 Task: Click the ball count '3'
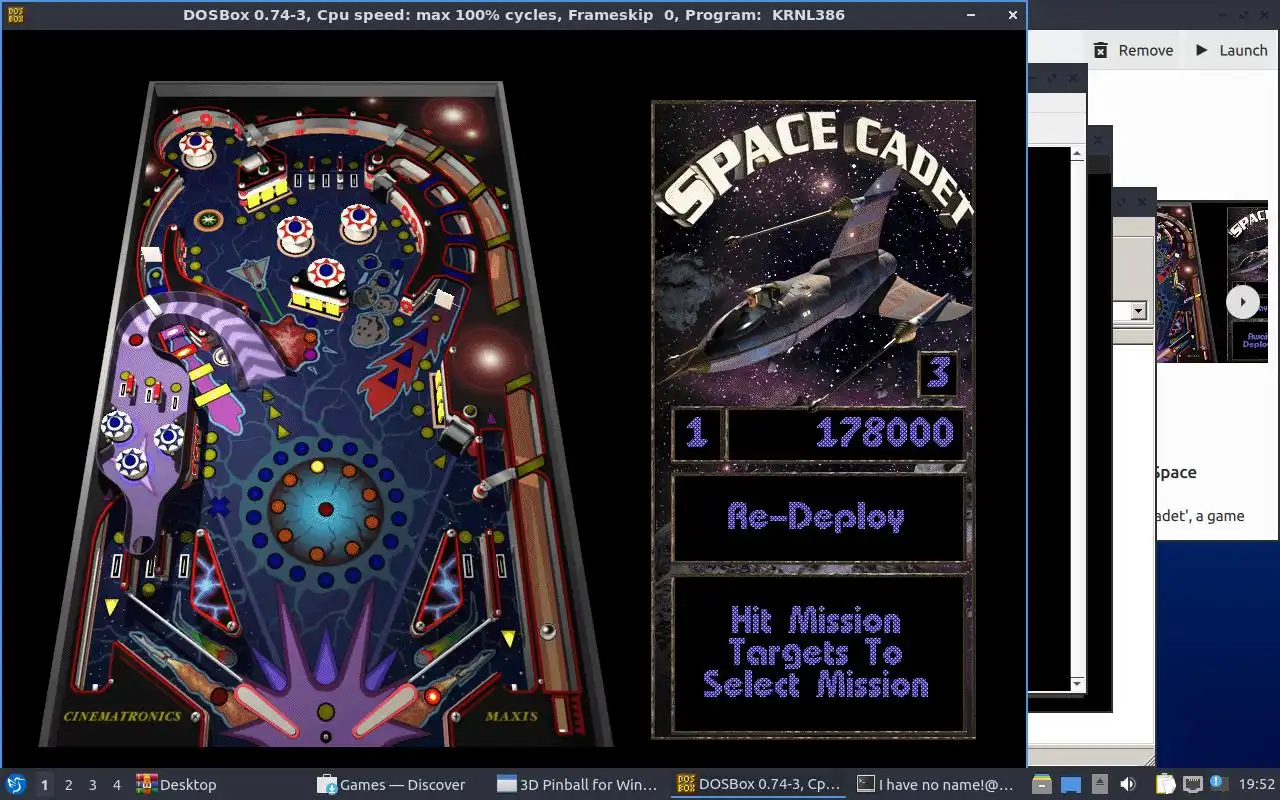coord(938,372)
